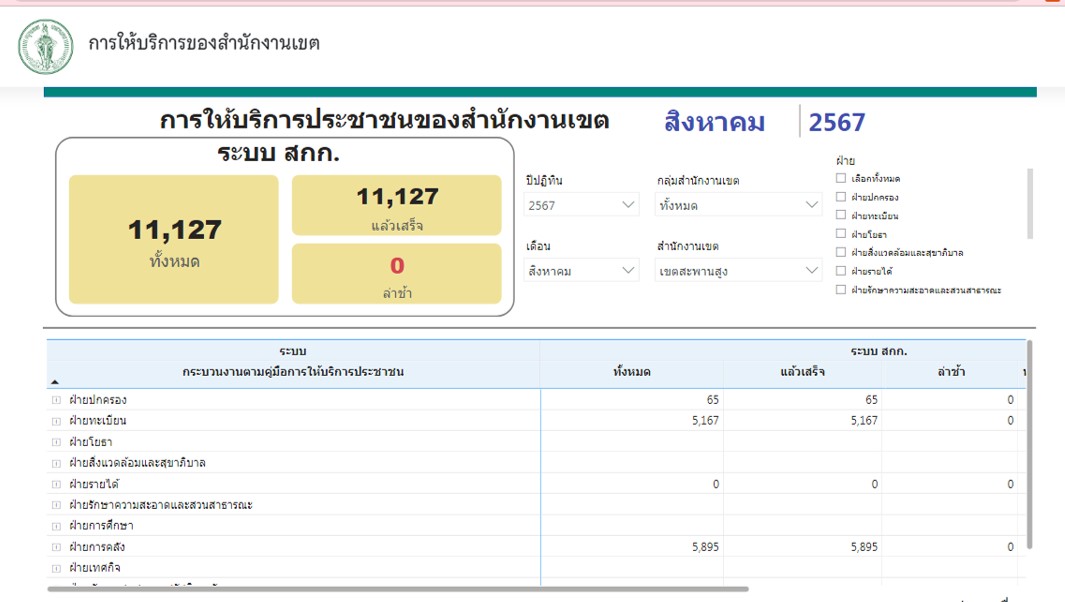The width and height of the screenshot is (1065, 602).
Task: Tick the ฝ่ายปกครอง filter checkbox
Action: pos(841,197)
